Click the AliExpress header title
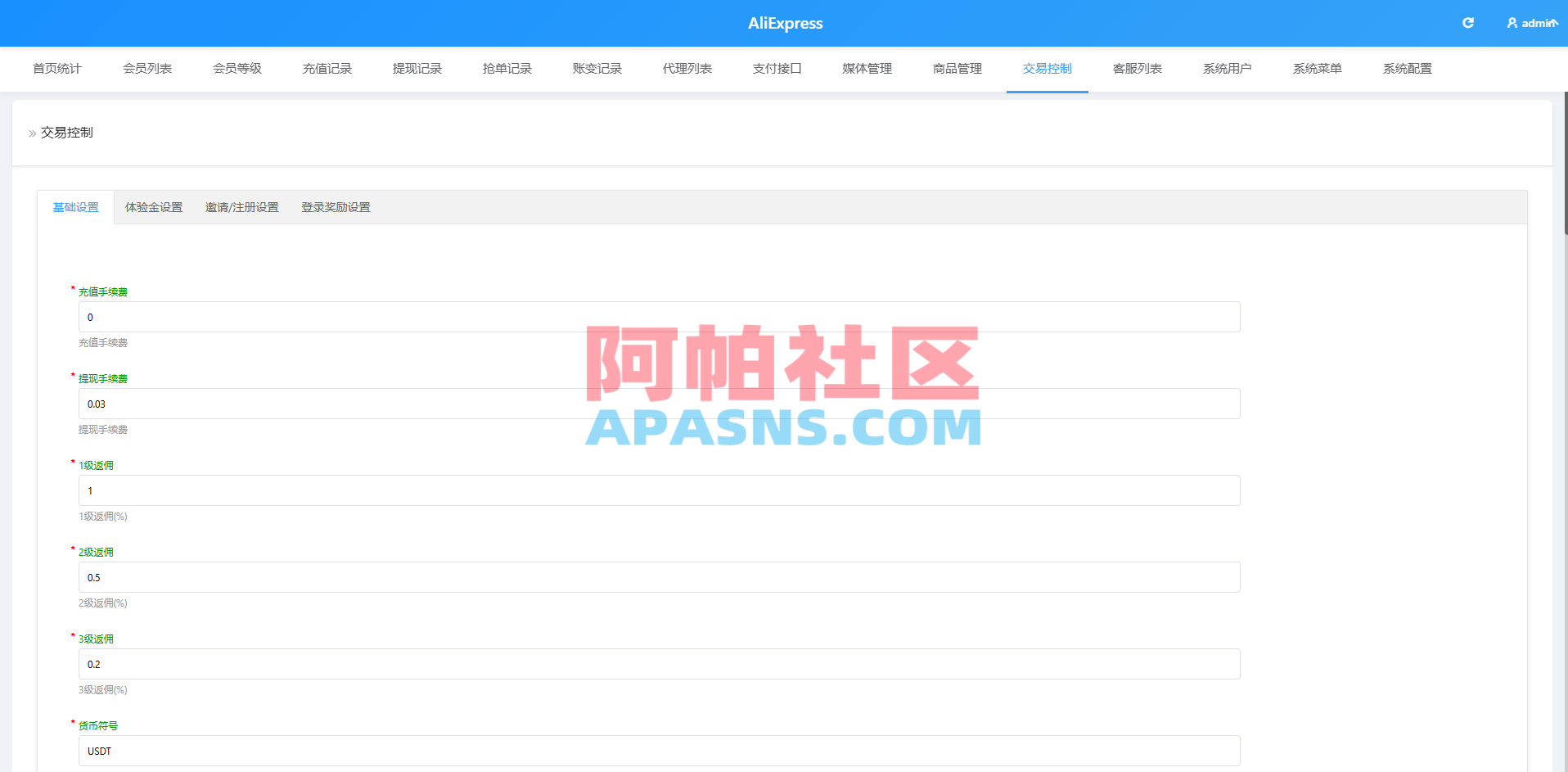1568x772 pixels. tap(786, 24)
